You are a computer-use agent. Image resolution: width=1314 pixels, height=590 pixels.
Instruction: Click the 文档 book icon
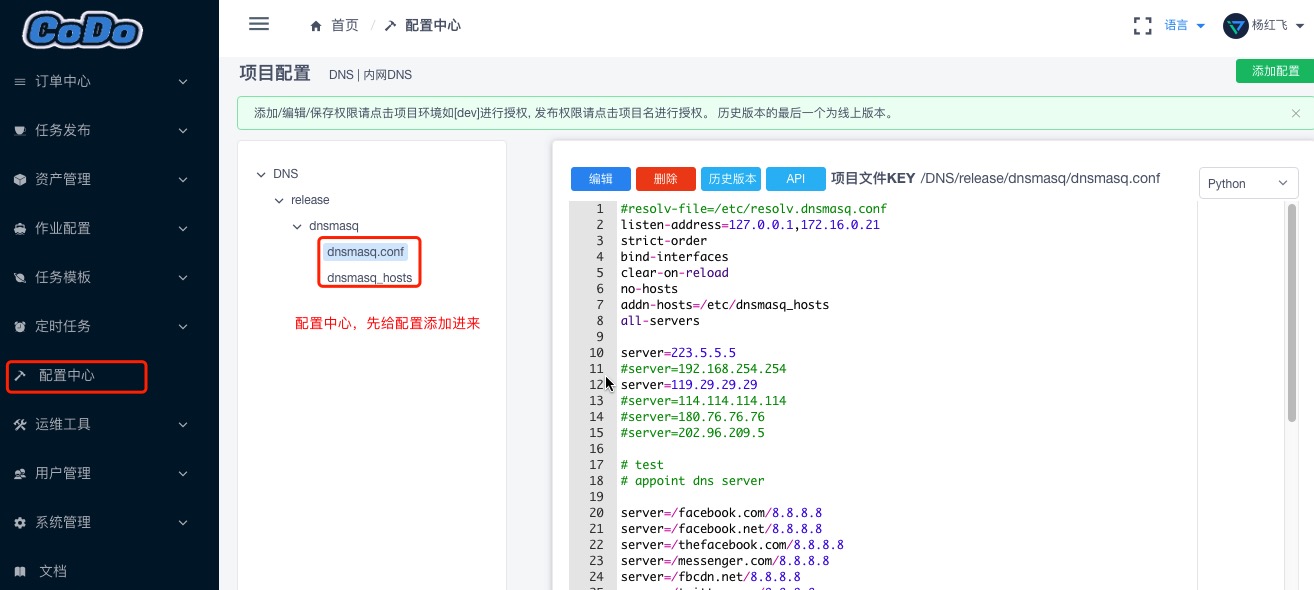[x=20, y=572]
